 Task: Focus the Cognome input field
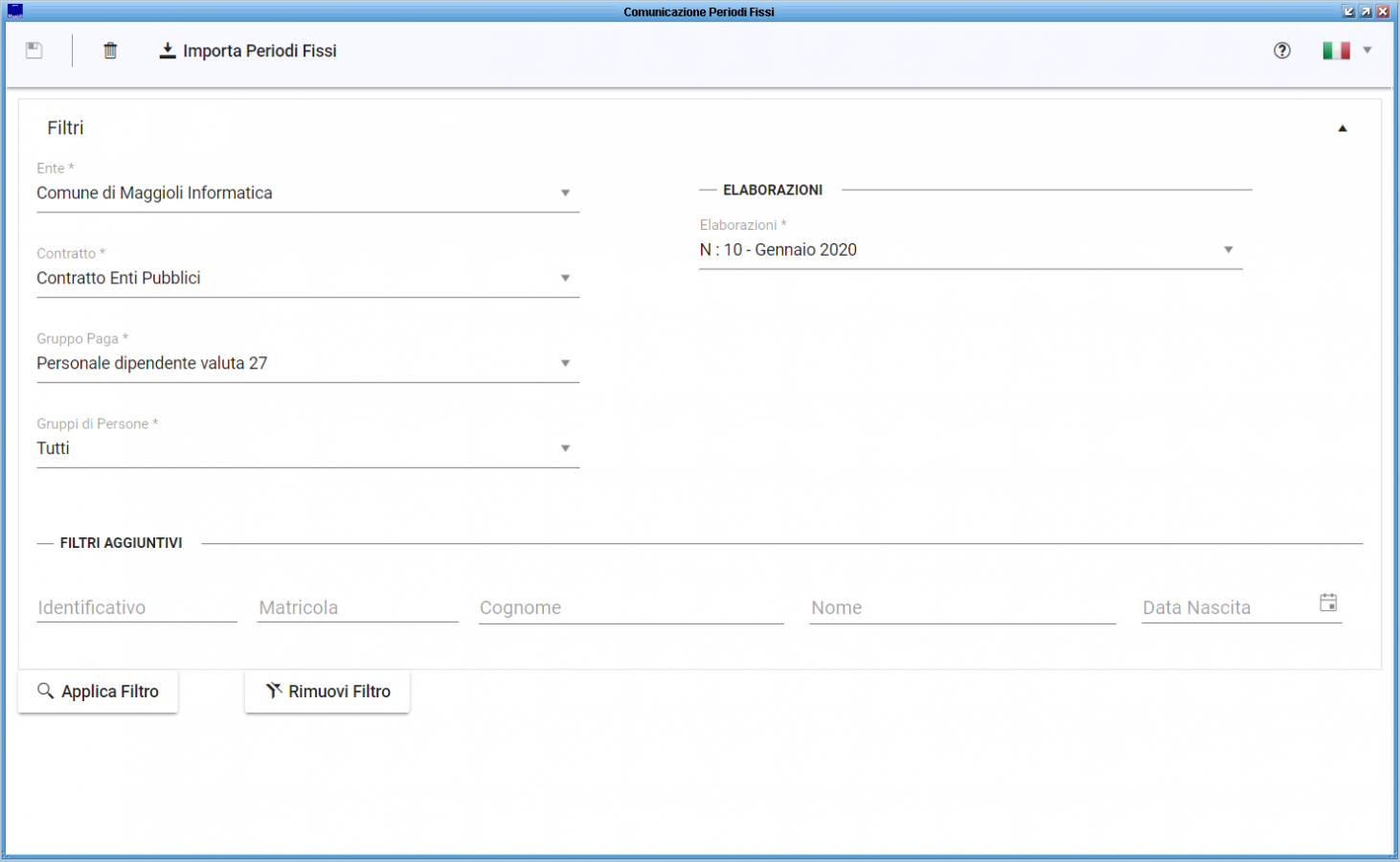point(631,607)
